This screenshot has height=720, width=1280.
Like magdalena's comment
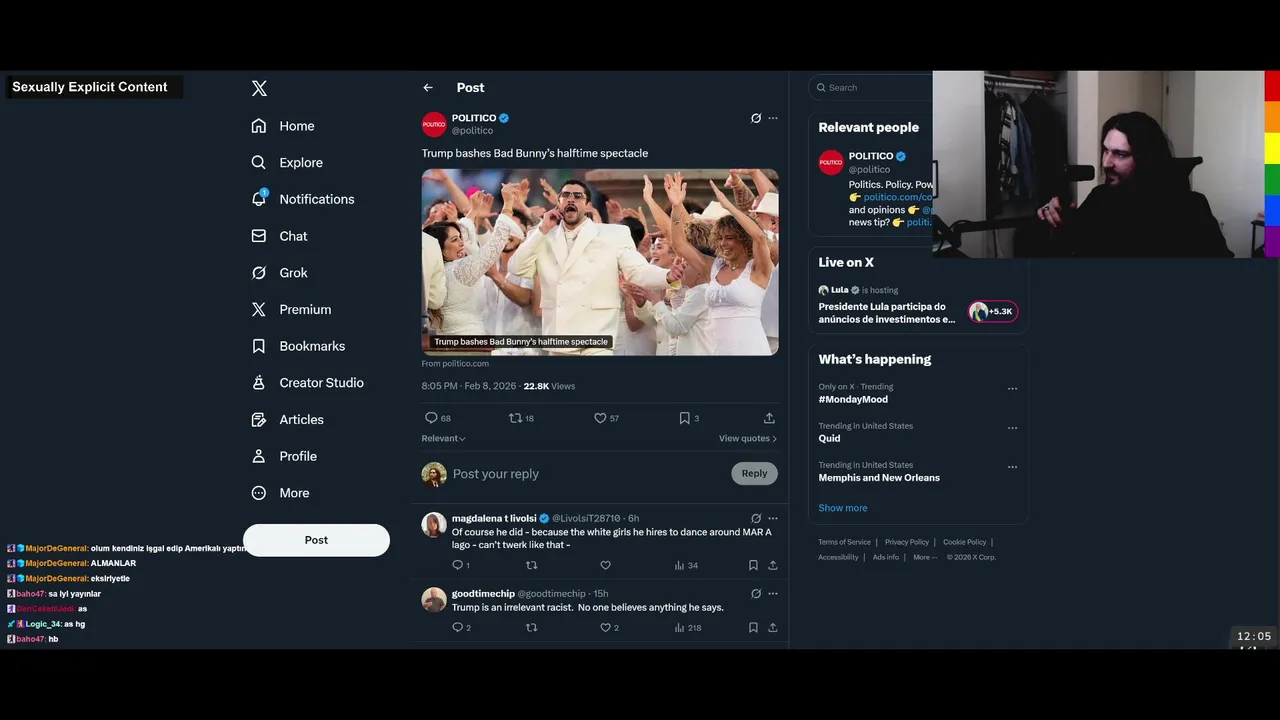[605, 565]
